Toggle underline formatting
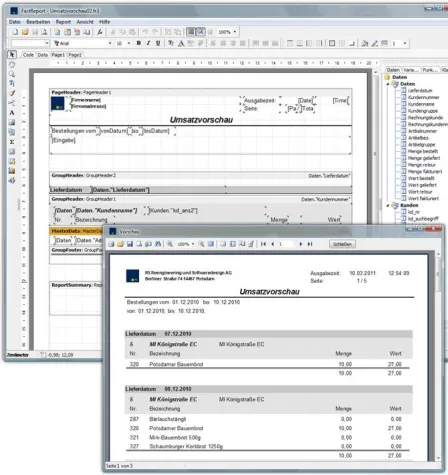448x475 pixels. pyautogui.click(x=158, y=43)
